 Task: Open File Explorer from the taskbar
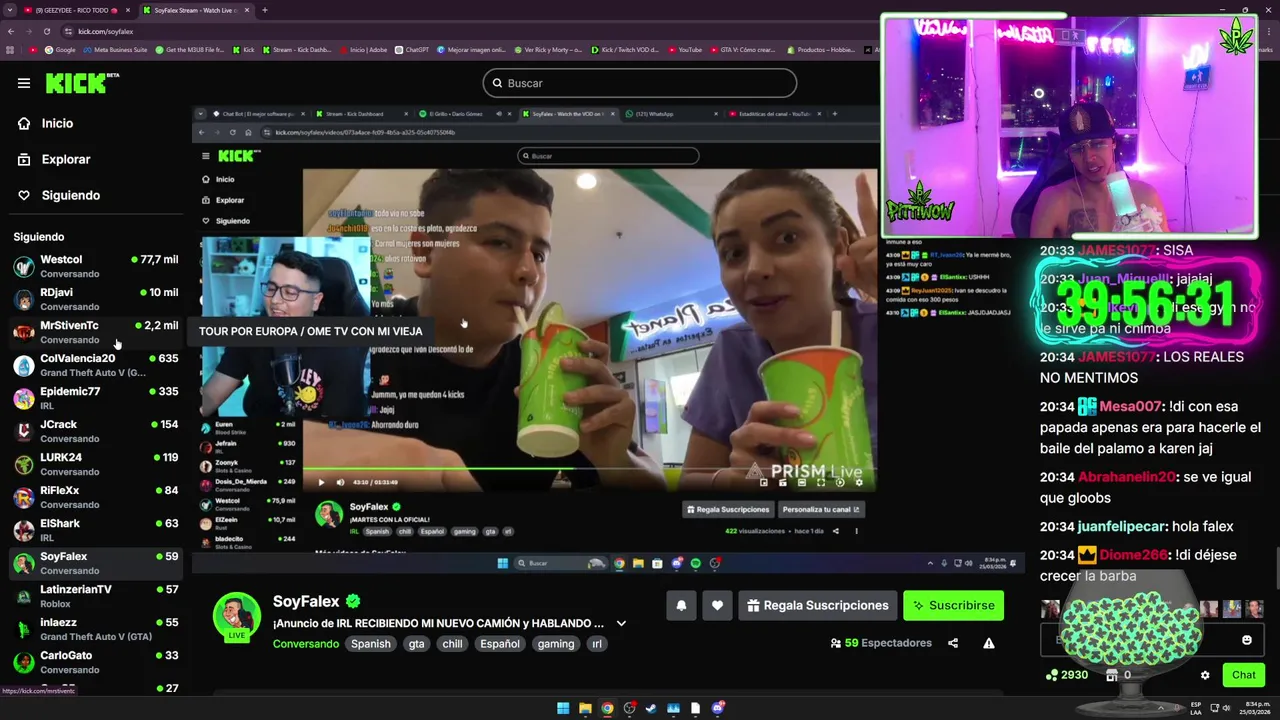(585, 708)
